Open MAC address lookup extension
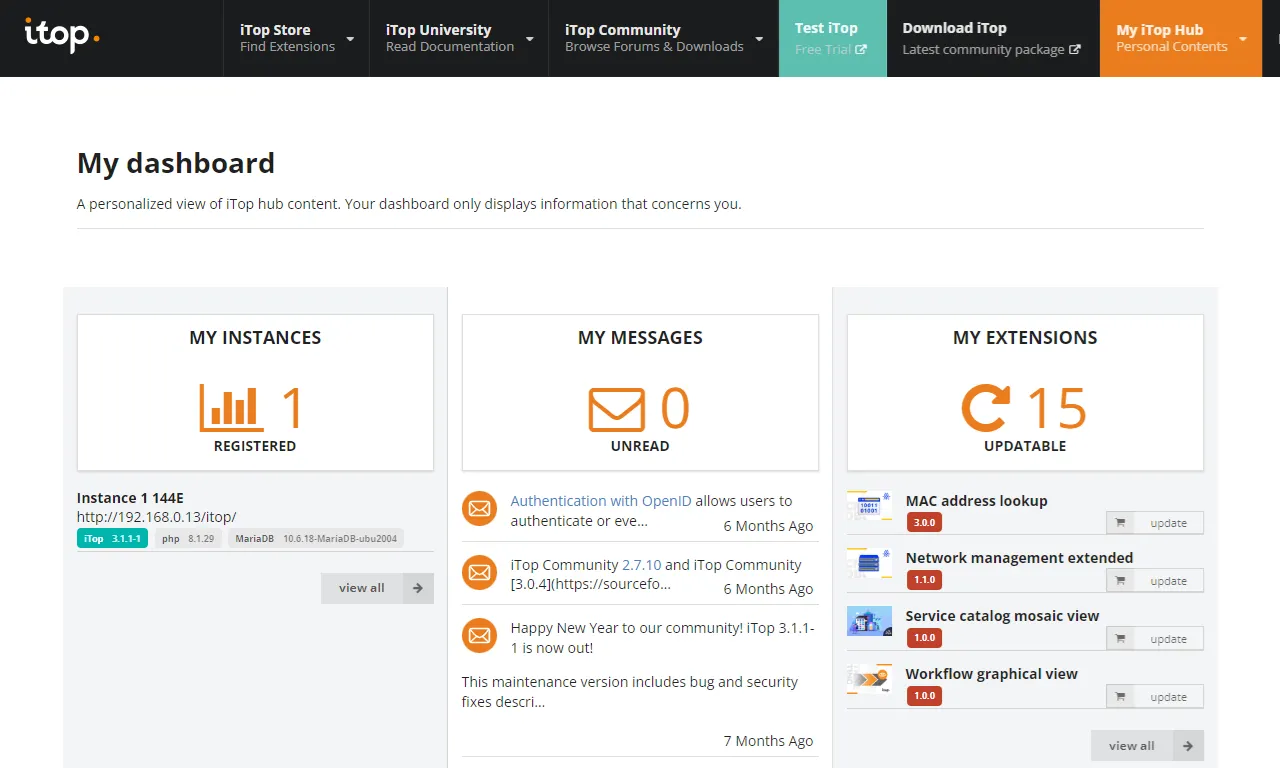 pyautogui.click(x=977, y=501)
